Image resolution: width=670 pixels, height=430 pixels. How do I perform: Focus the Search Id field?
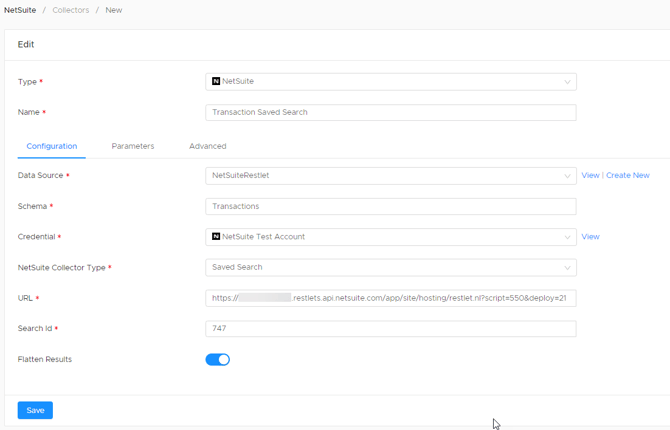[391, 329]
